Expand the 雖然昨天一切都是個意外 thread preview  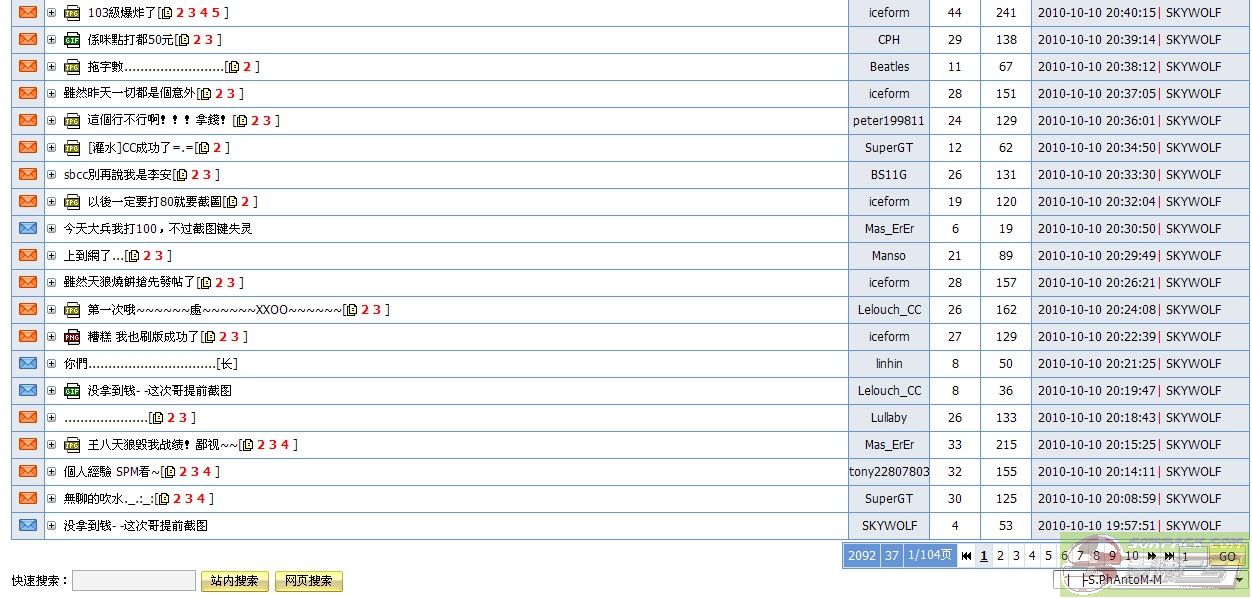(52, 94)
